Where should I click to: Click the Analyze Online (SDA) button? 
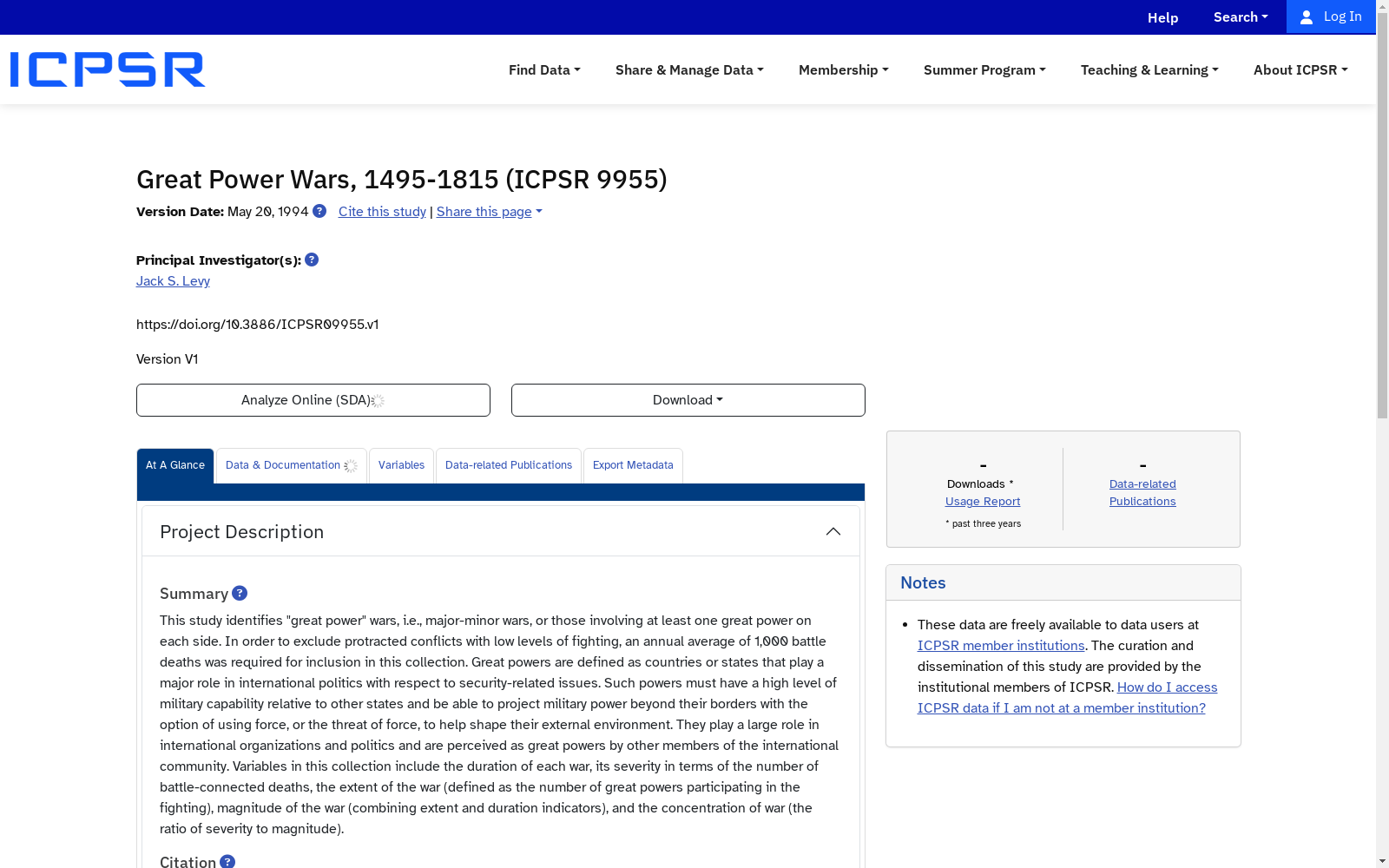[313, 400]
